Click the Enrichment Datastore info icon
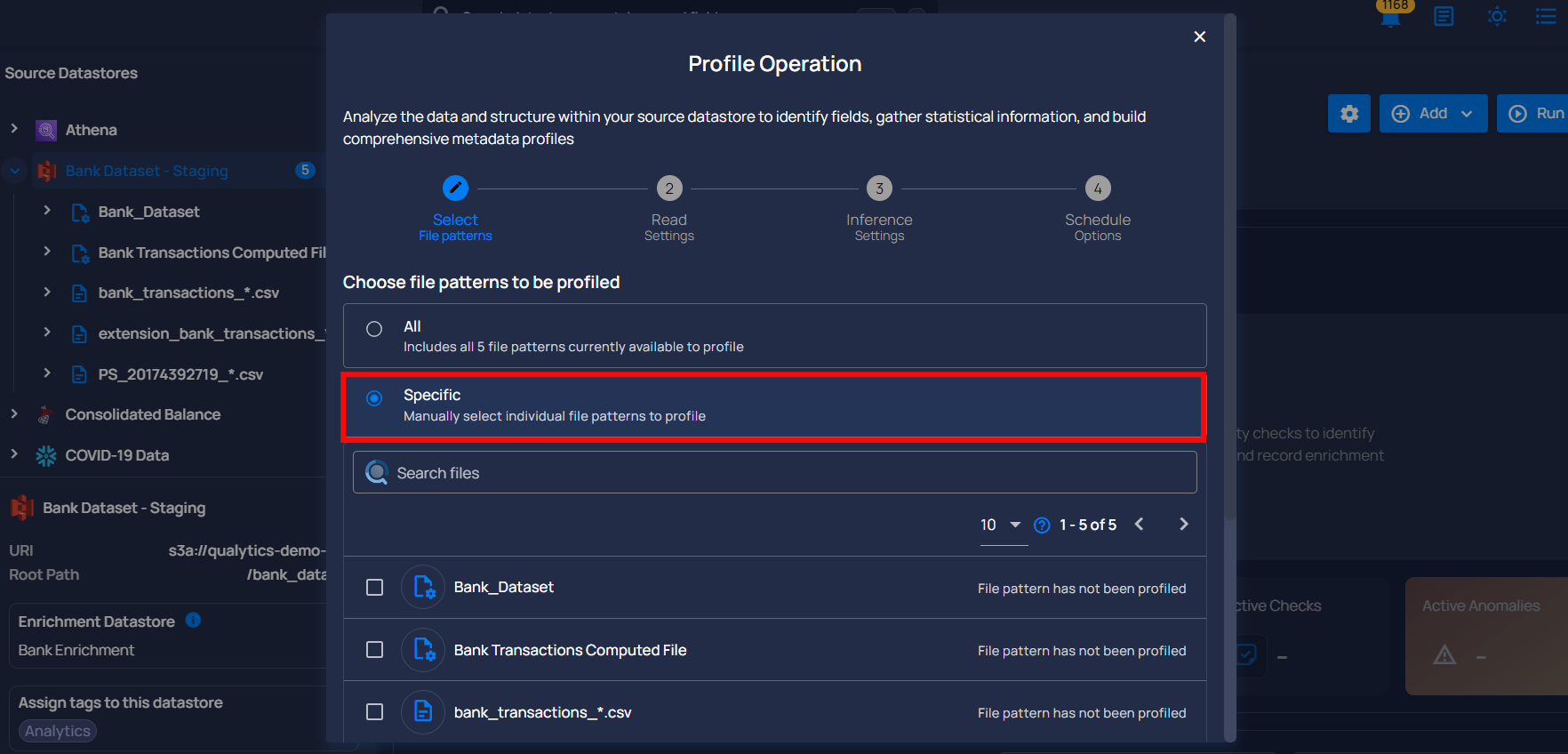 [193, 620]
